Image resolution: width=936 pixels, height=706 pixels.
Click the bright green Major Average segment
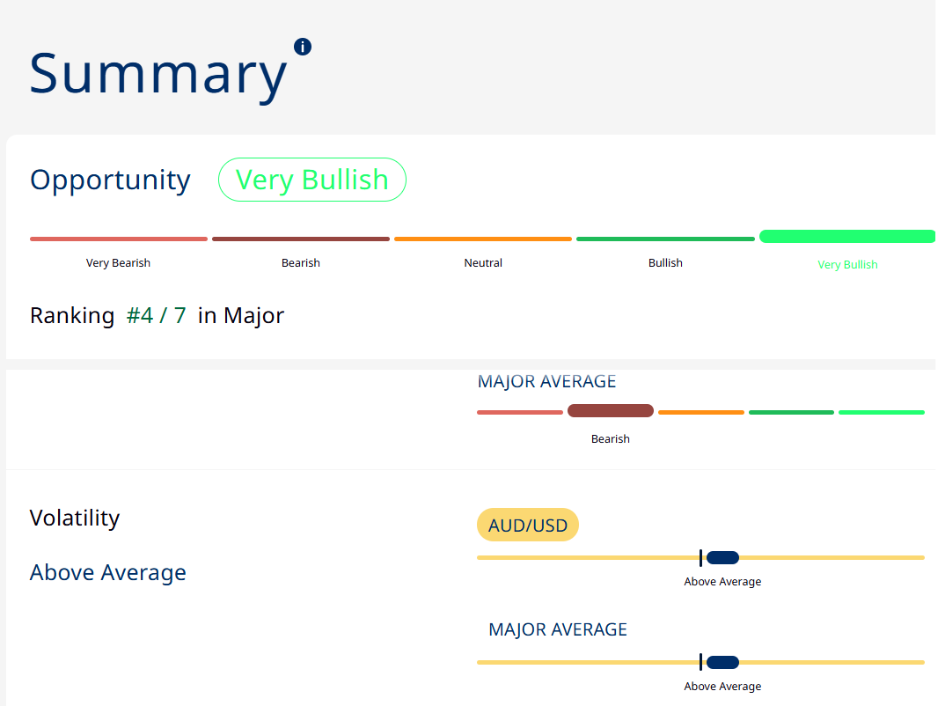coord(882,412)
